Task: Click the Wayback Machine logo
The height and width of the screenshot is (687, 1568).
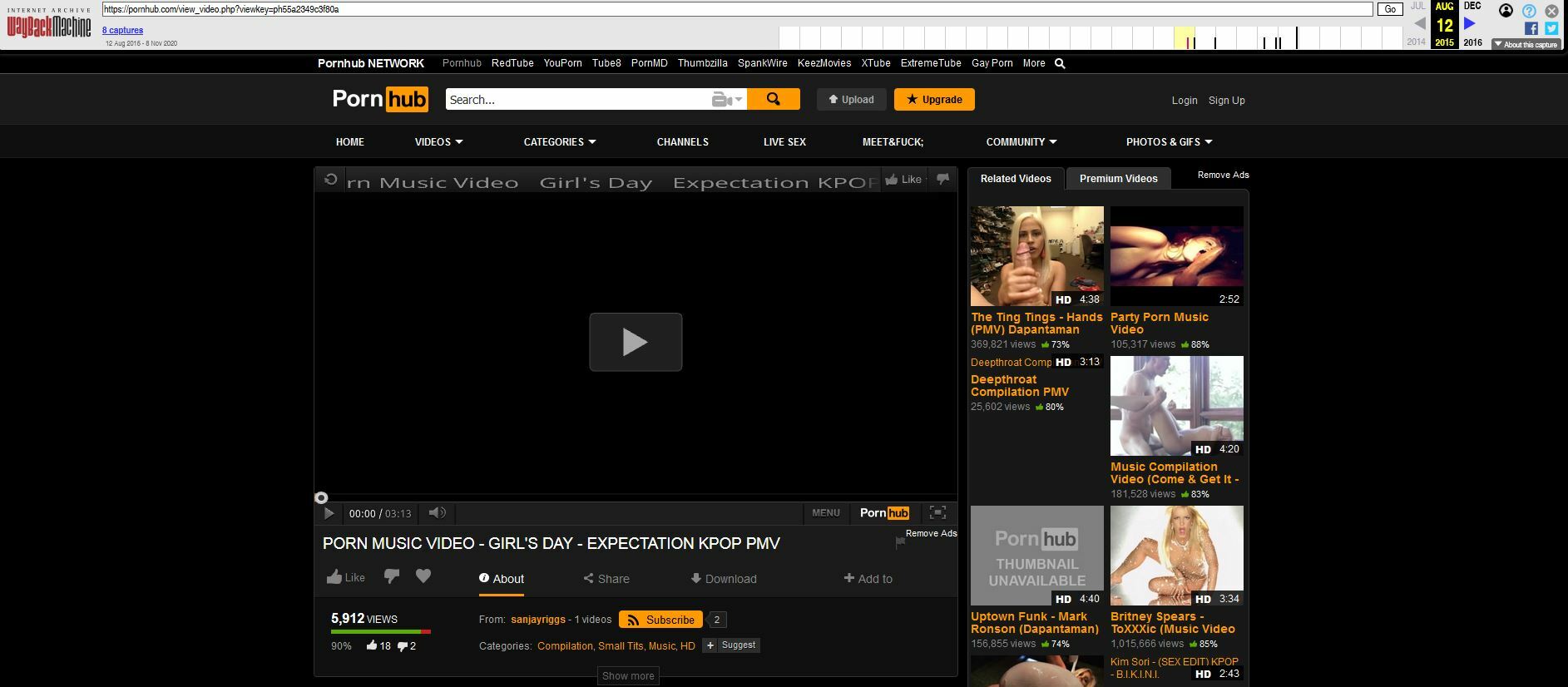Action: tap(49, 23)
